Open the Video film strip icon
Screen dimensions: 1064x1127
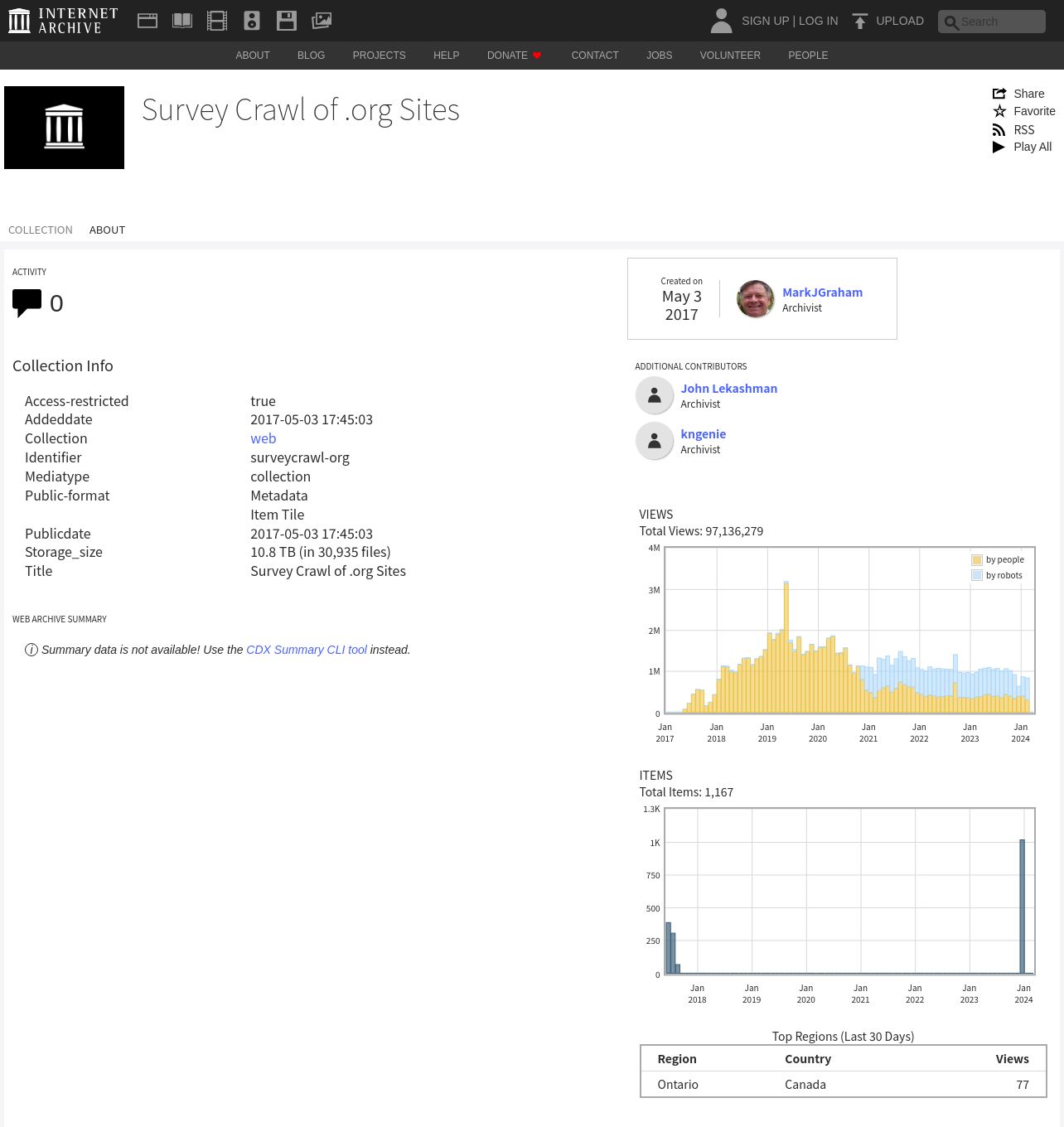tap(217, 21)
